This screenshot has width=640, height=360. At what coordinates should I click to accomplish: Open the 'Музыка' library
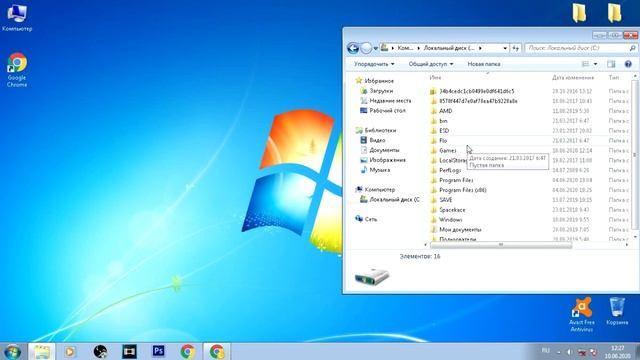tap(375, 170)
